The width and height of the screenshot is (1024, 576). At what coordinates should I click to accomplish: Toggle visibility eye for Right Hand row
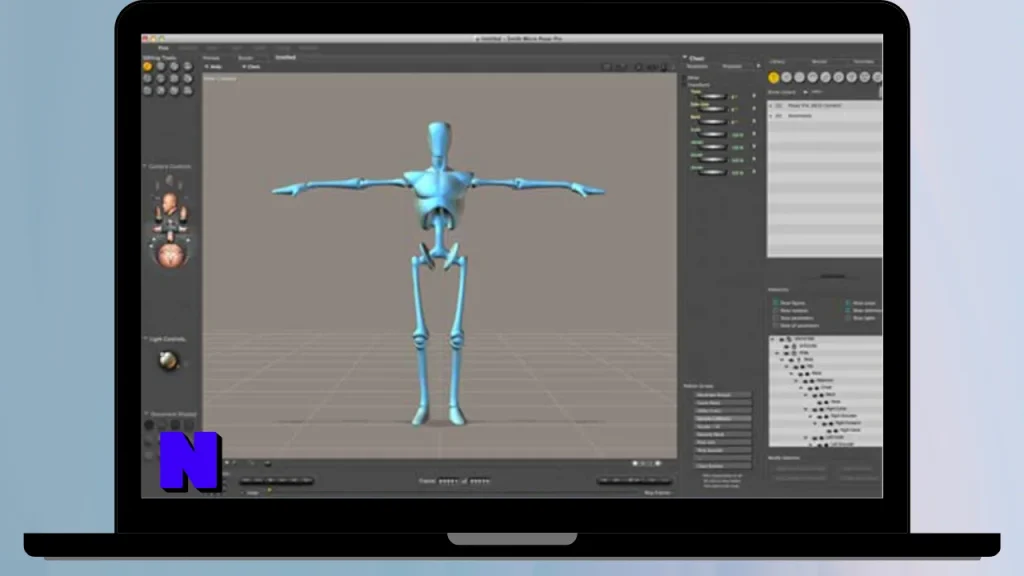pyautogui.click(x=829, y=430)
